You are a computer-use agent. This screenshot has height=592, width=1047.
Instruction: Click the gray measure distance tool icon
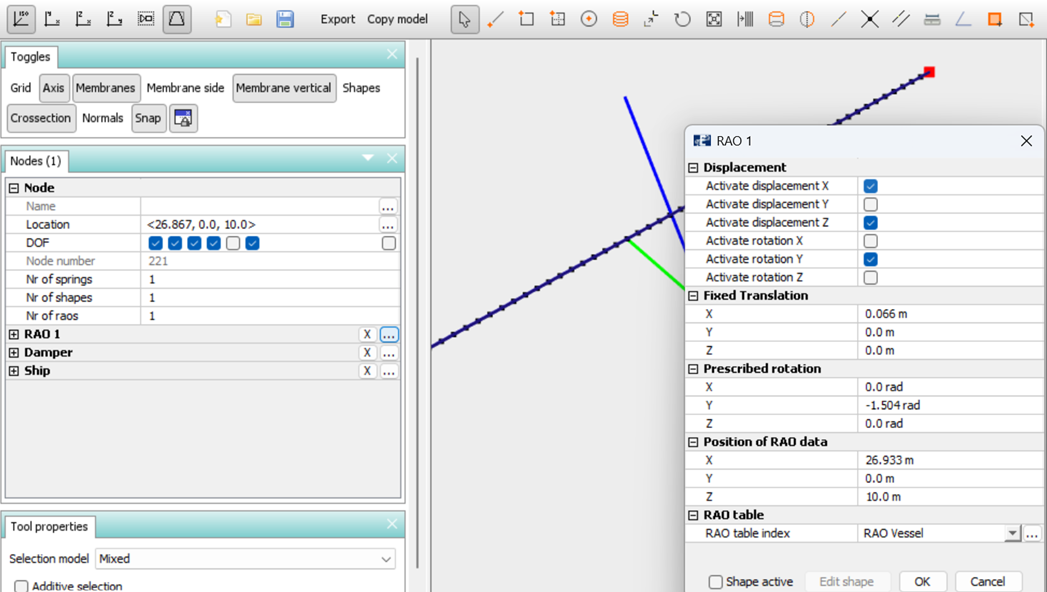(x=932, y=19)
